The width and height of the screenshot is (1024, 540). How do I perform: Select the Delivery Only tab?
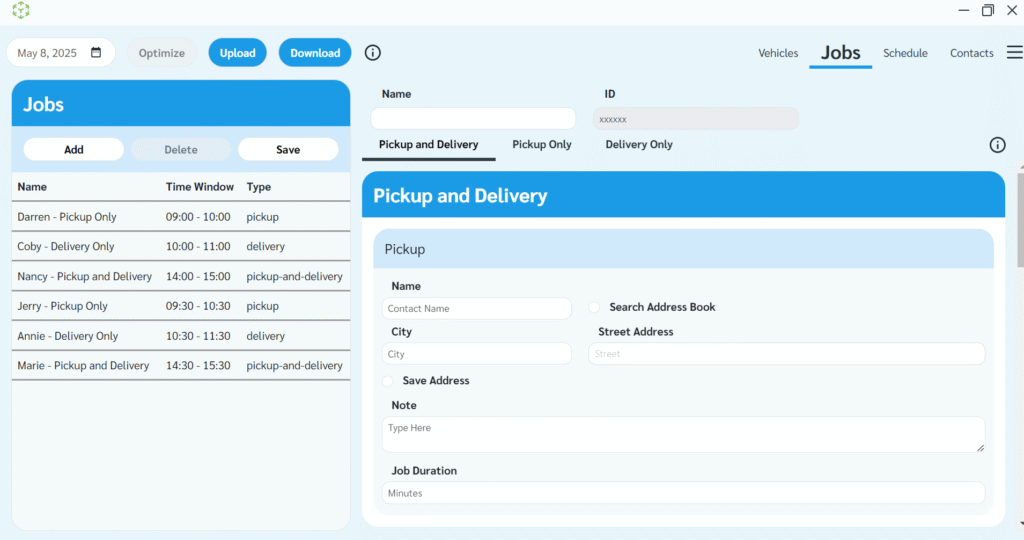click(639, 145)
